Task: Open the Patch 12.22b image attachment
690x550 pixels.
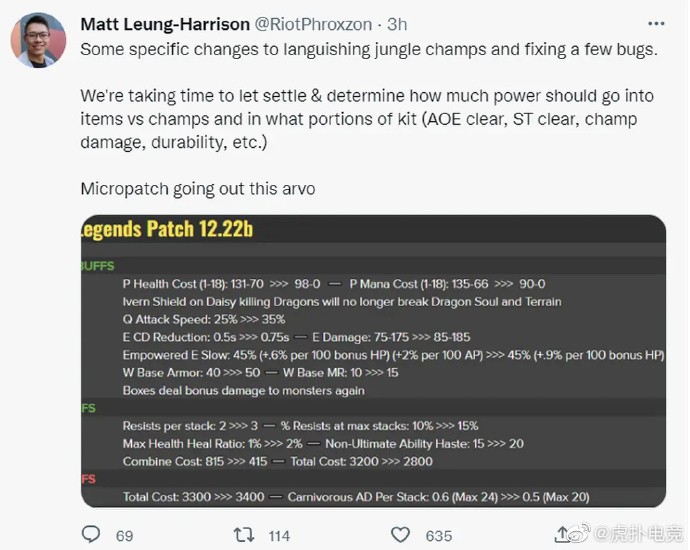Action: pos(373,361)
